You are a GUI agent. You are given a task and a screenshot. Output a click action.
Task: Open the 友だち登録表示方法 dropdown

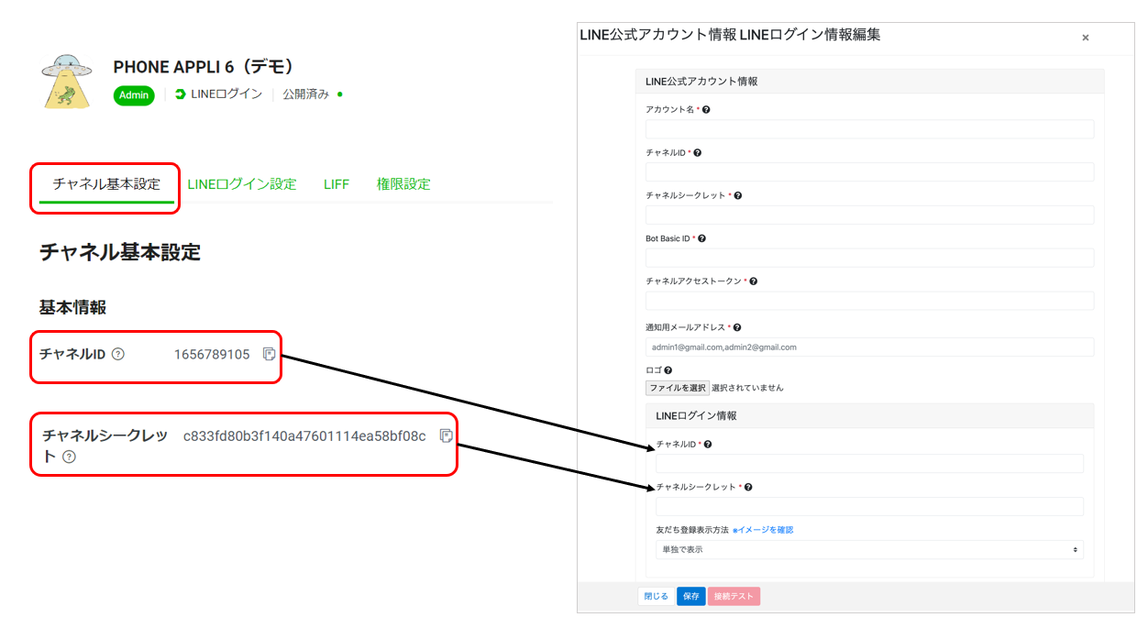pos(869,550)
